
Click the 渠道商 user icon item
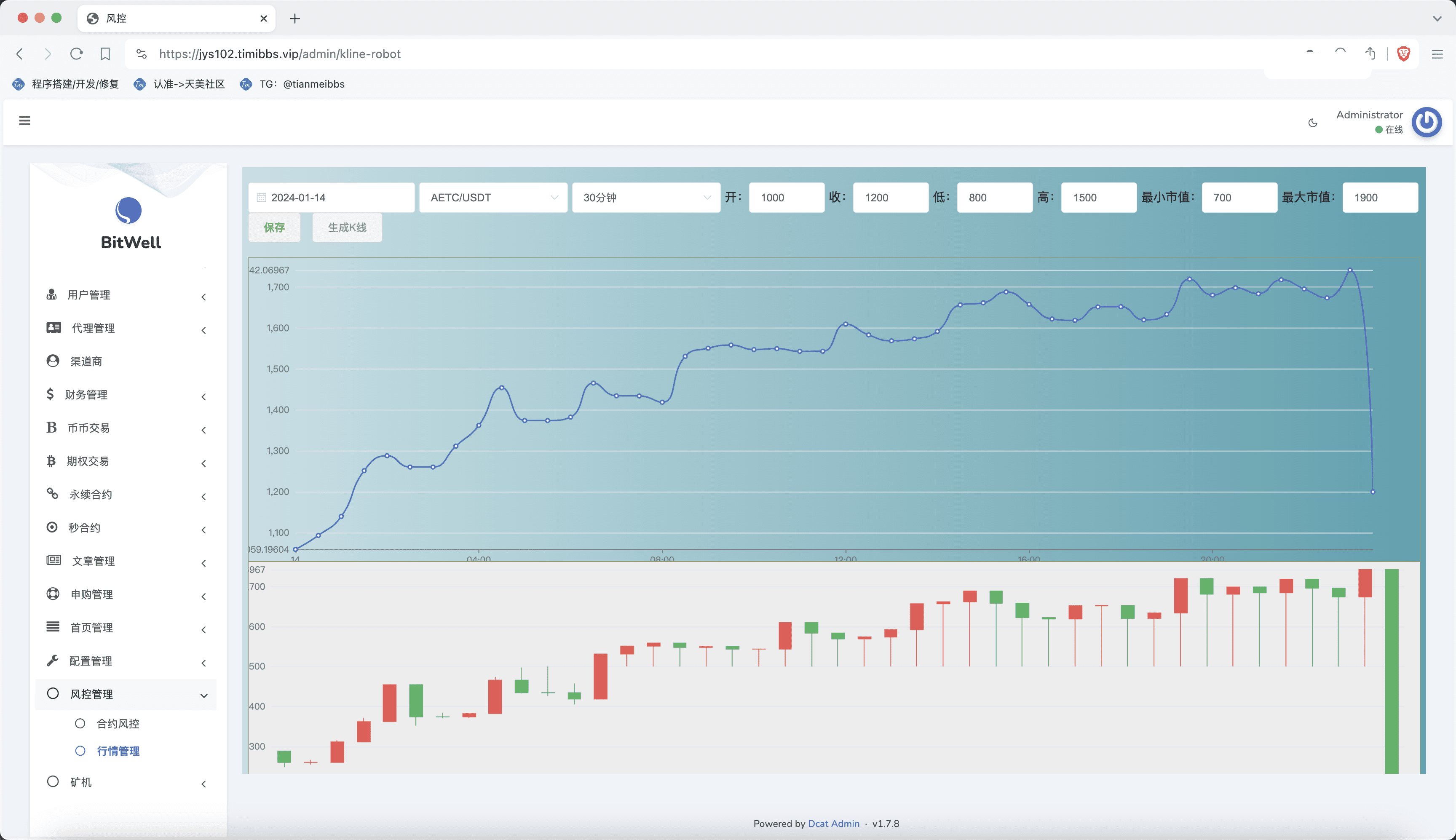pos(53,361)
